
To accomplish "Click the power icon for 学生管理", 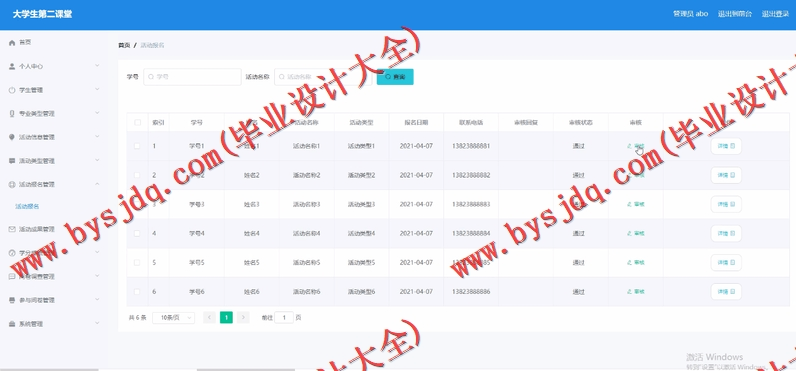I will pos(12,90).
